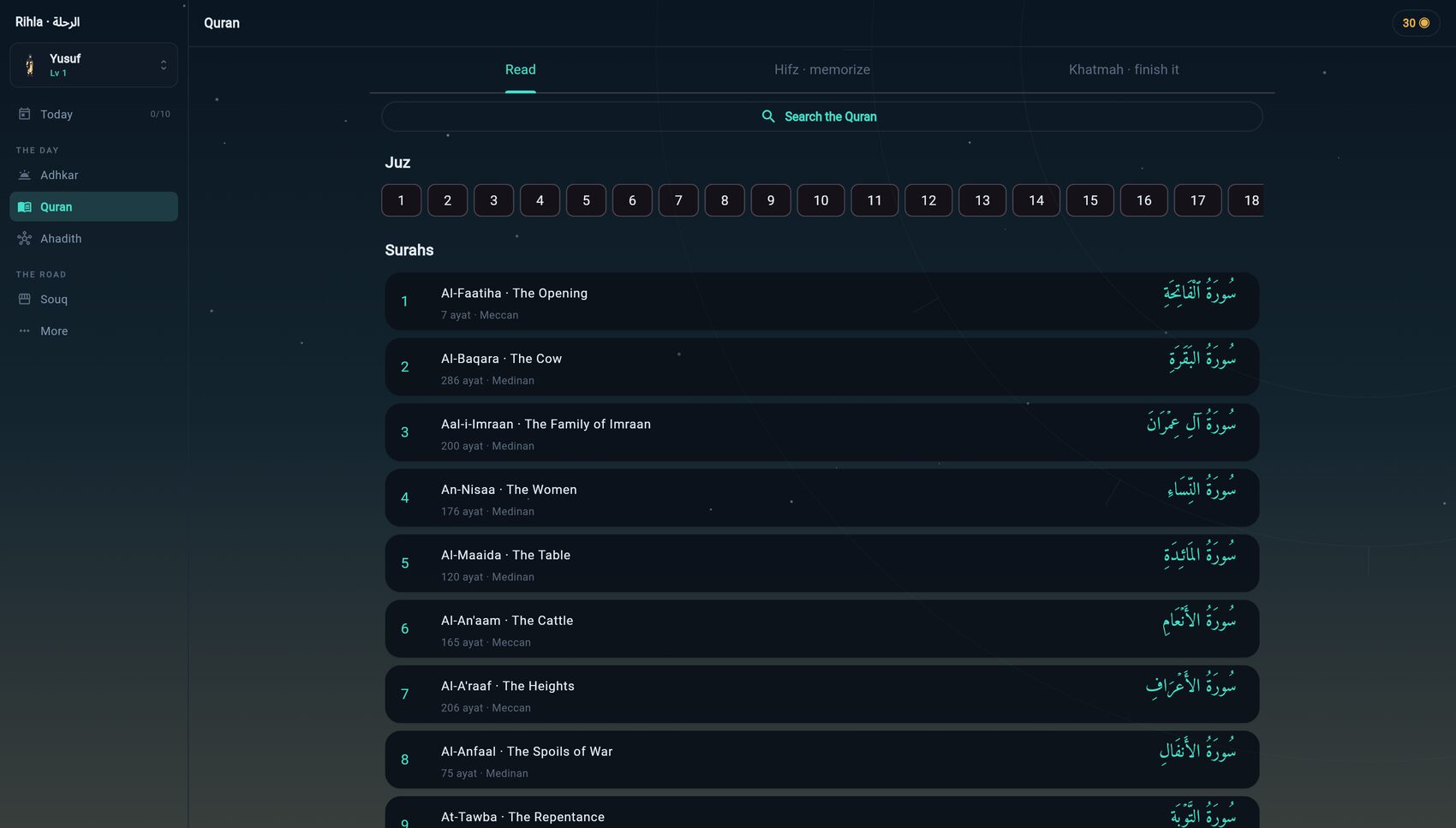The image size is (1456, 828).
Task: Click surah number 6 in list
Action: coord(404,628)
